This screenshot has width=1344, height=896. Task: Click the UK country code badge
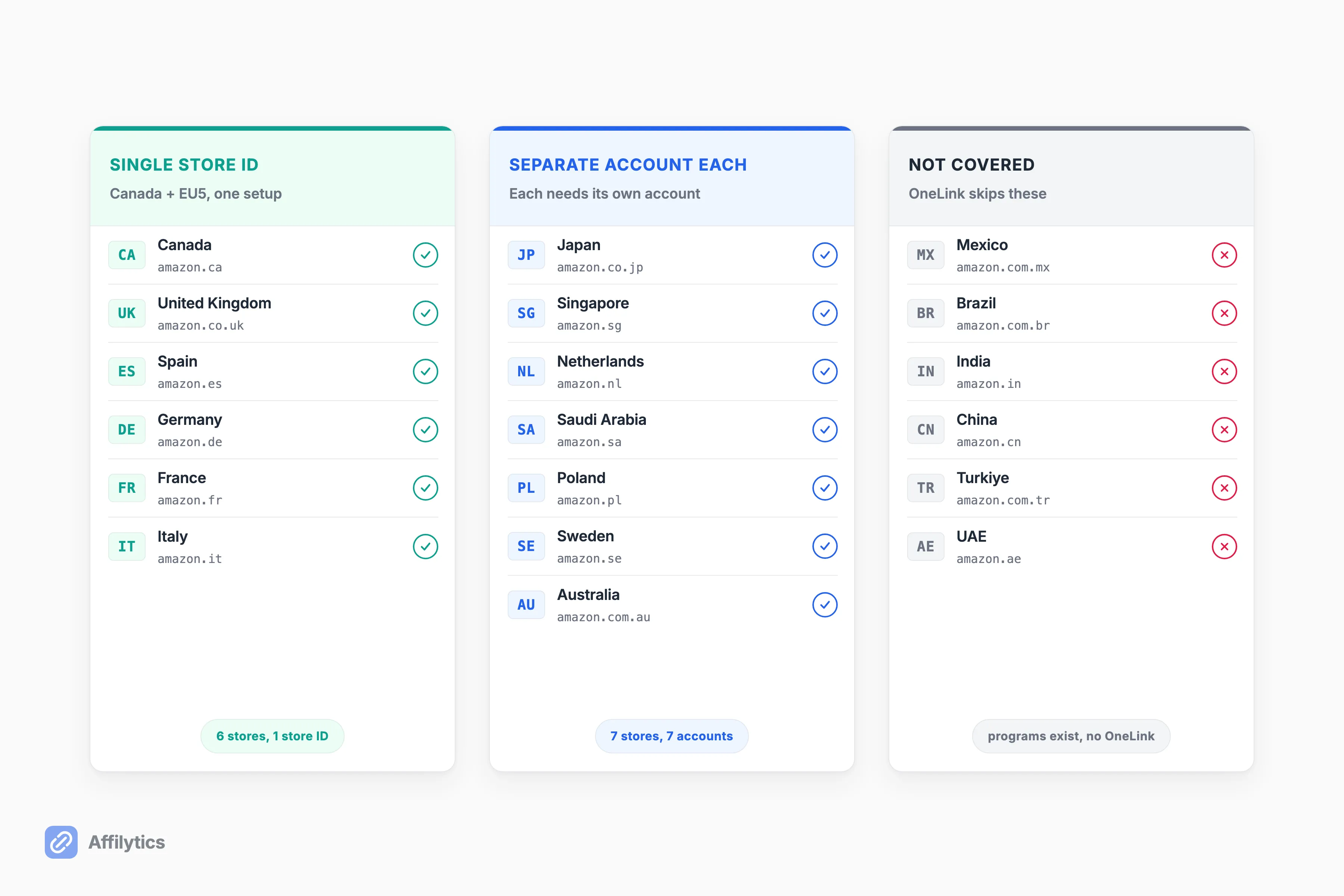(127, 313)
